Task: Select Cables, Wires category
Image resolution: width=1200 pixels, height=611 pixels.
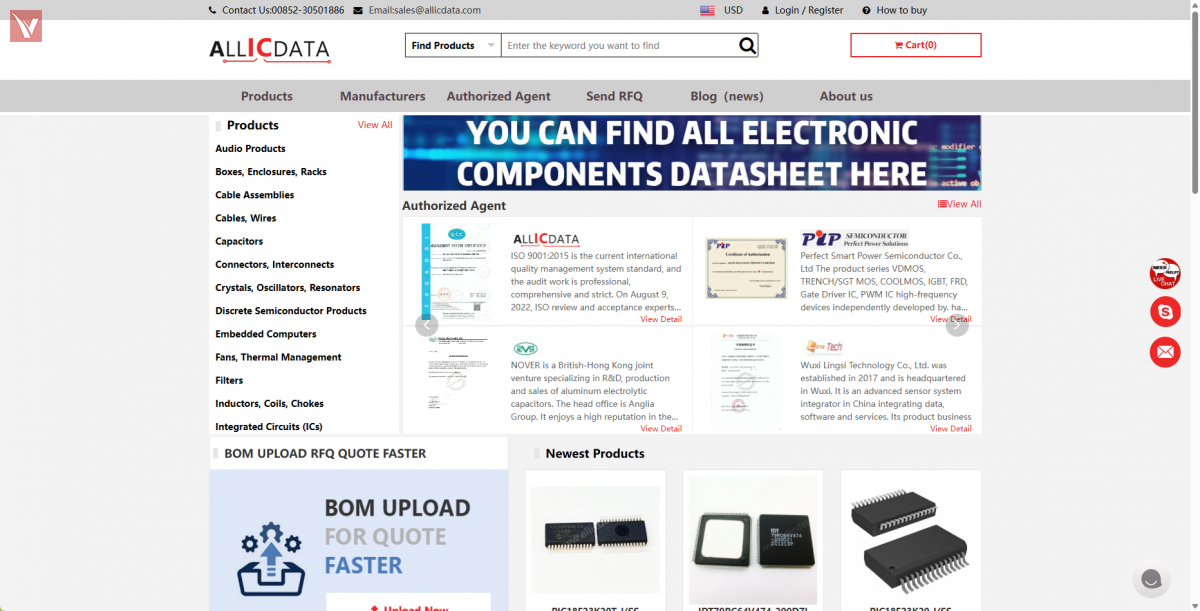Action: (x=246, y=218)
